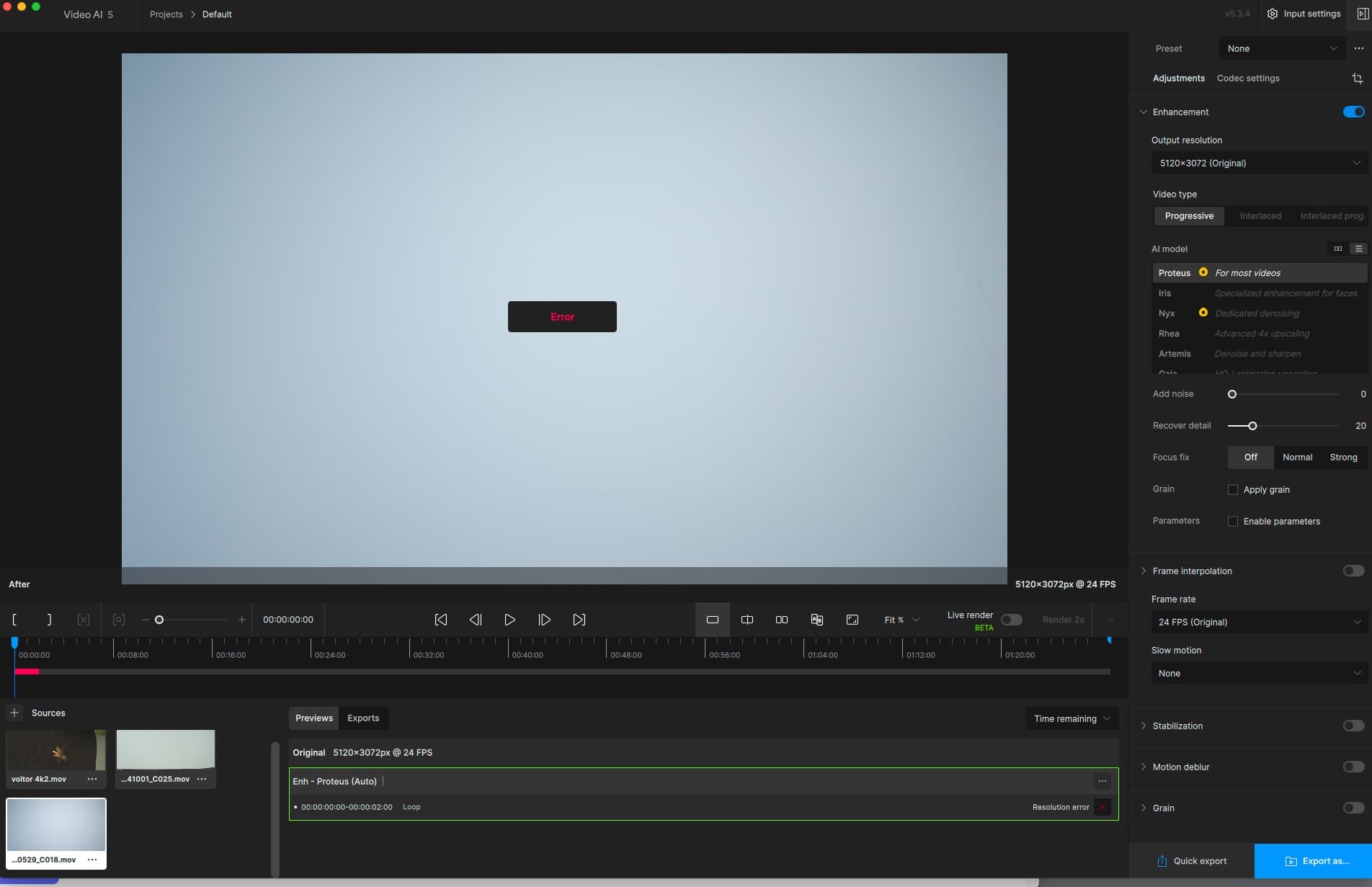Screen dimensions: 1372x887
Task: Open the Exports tab
Action: click(363, 718)
